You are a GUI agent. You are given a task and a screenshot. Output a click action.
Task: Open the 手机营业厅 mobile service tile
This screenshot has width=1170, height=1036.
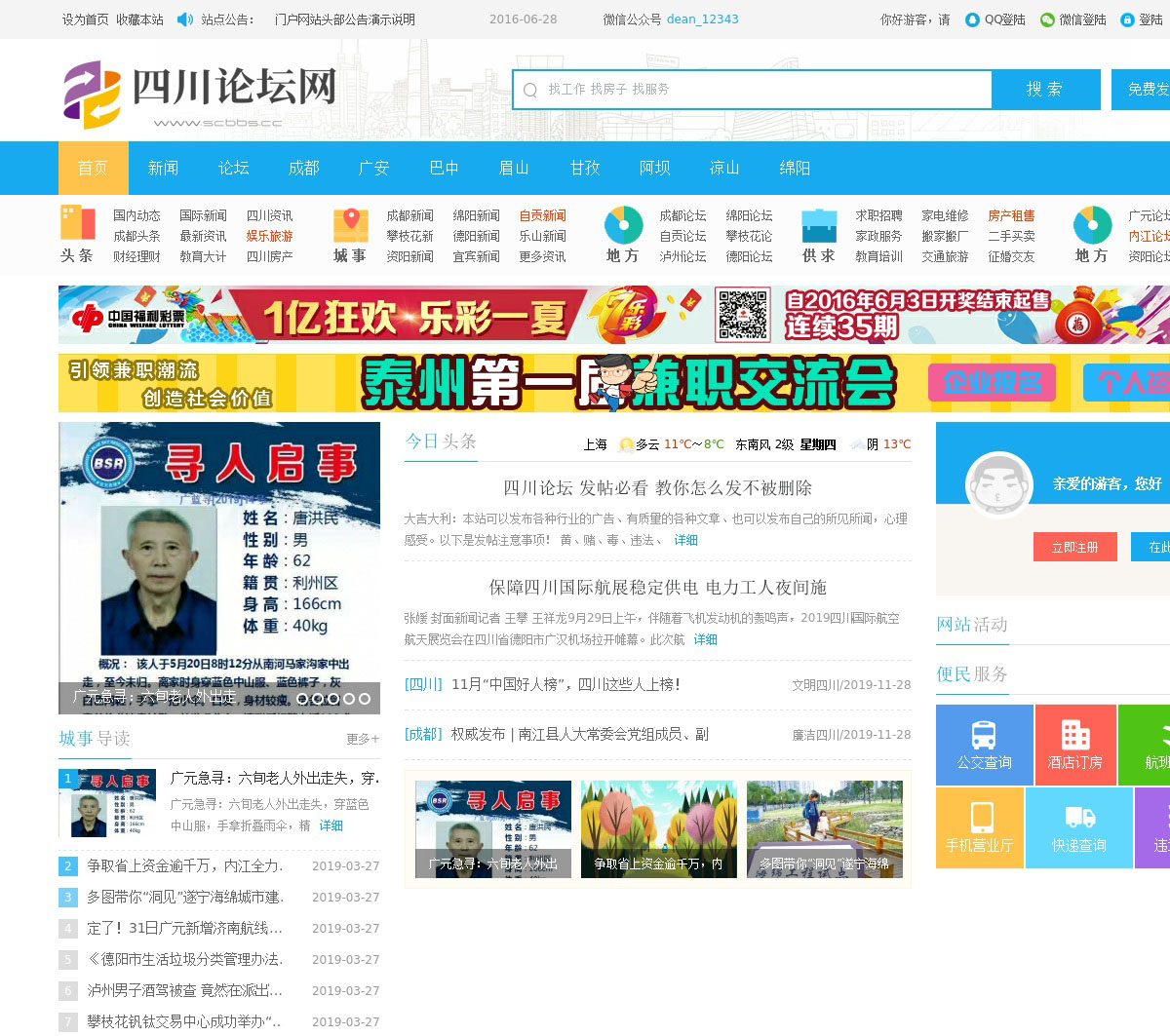(x=979, y=827)
